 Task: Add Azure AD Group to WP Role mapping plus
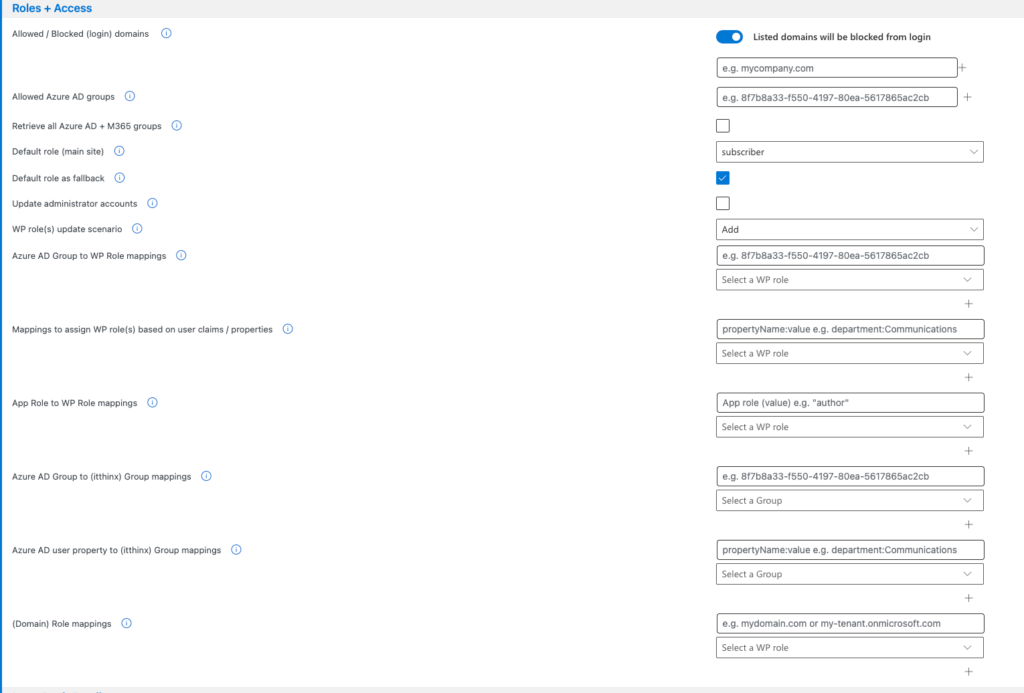(x=968, y=304)
